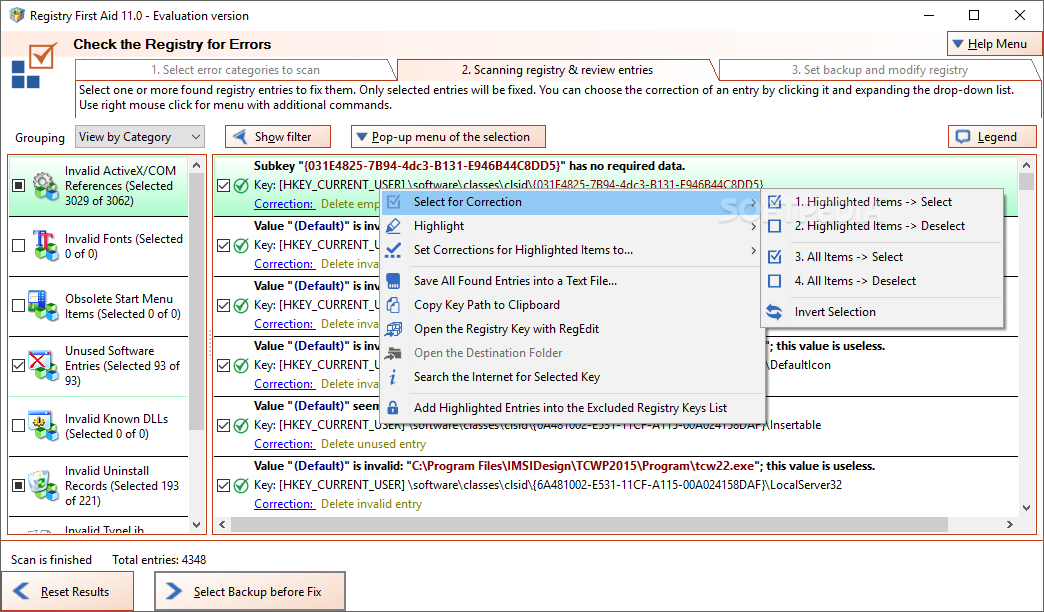
Task: Click Add Highlighted Entries into Excluded List
Action: (573, 408)
